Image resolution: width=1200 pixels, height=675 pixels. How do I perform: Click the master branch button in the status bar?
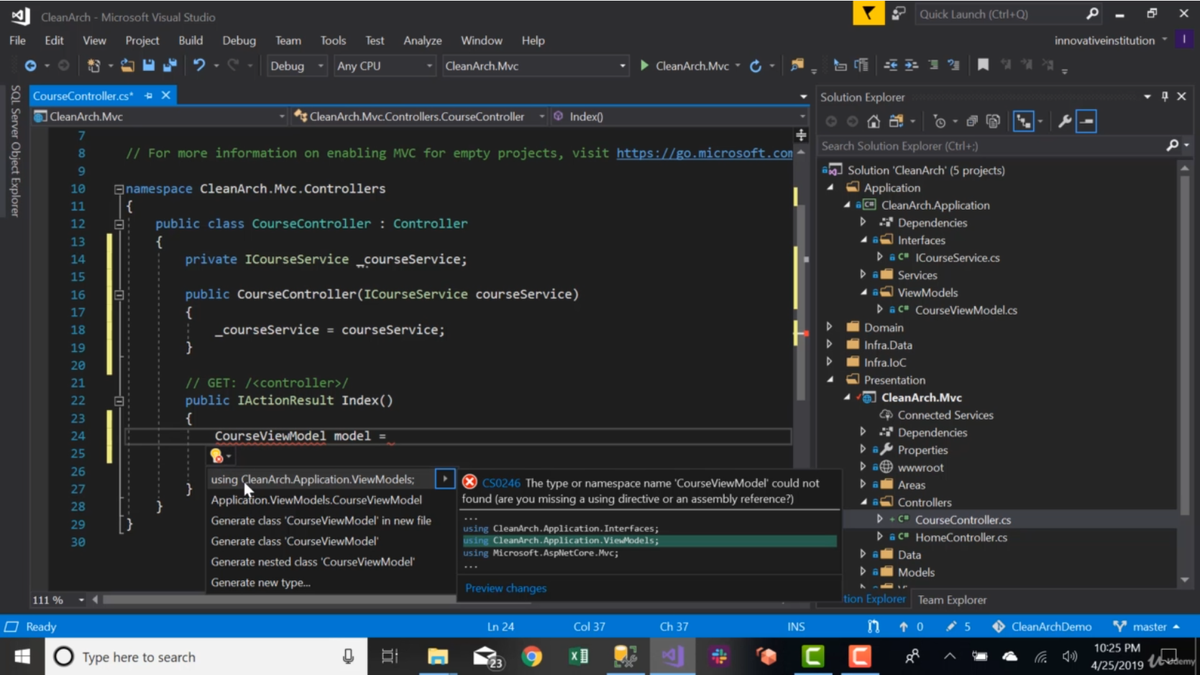tap(1149, 627)
